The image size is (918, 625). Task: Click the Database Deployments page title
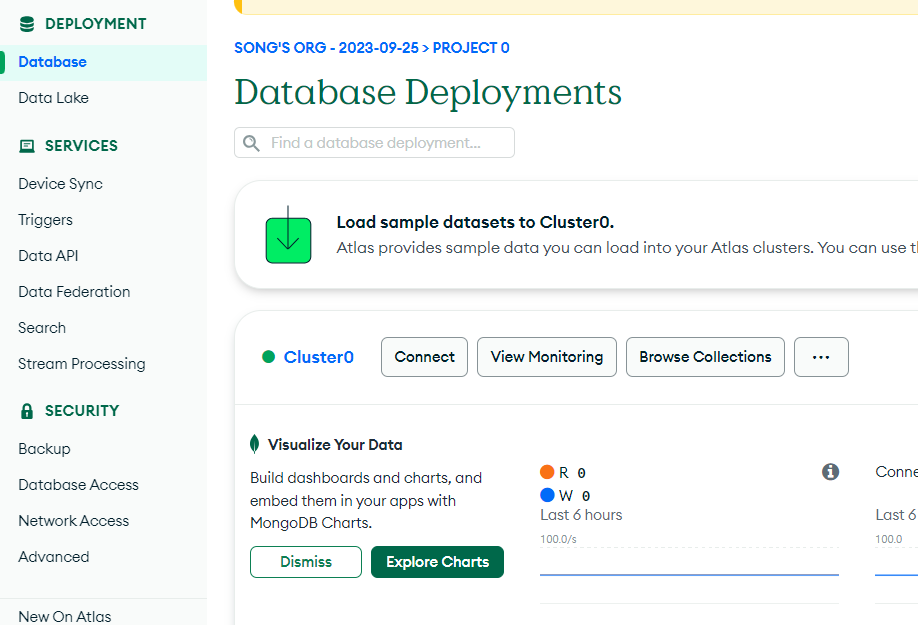click(428, 92)
